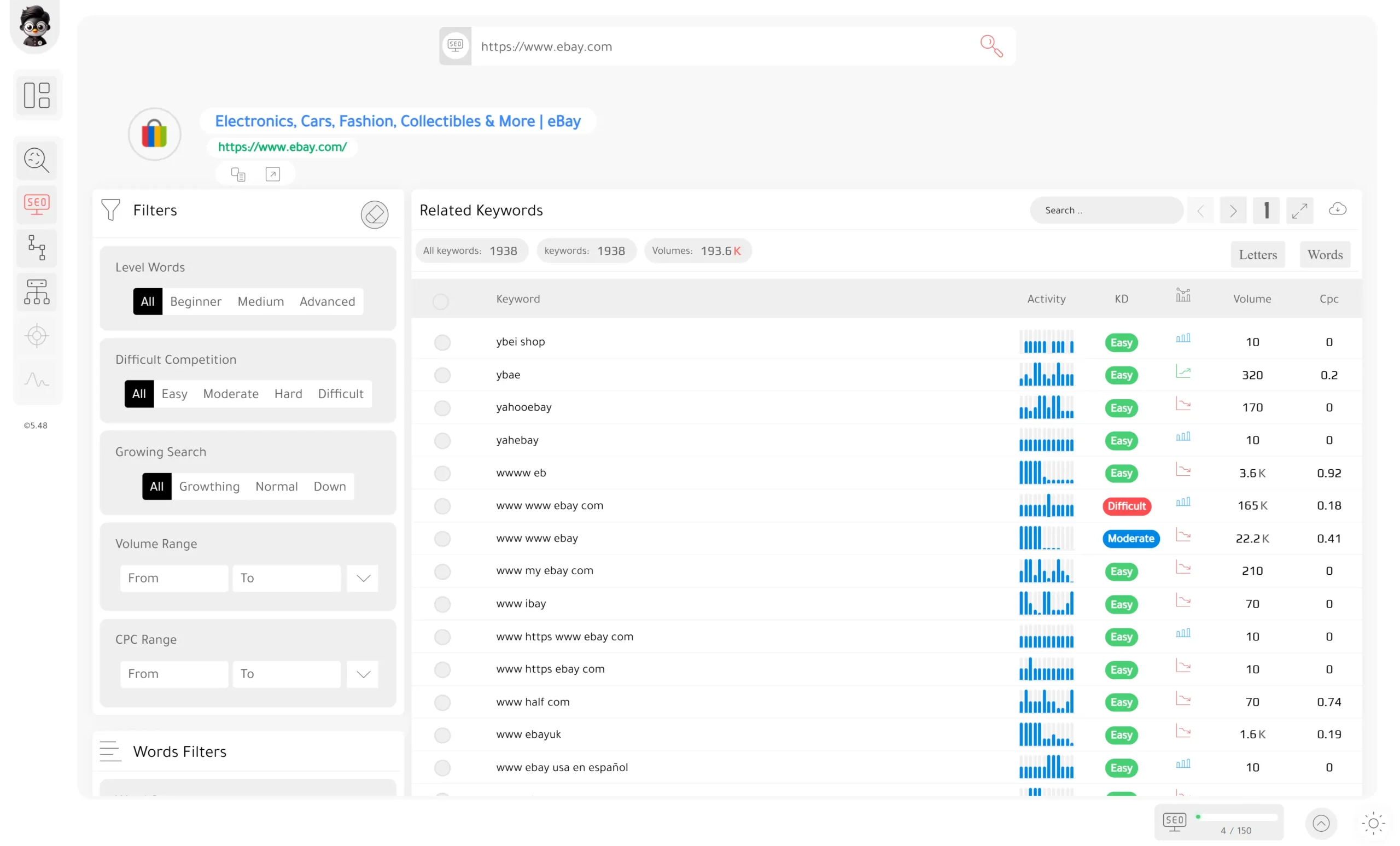This screenshot has width=1400, height=846.
Task: Select the www ebayuk keyword checkbox
Action: coord(442,735)
